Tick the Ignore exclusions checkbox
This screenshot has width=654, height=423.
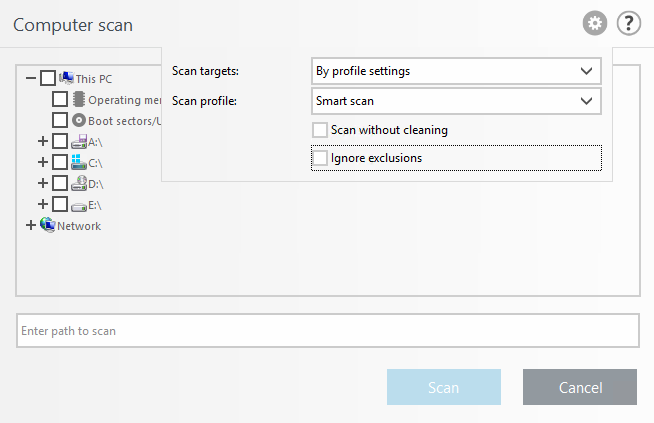(320, 158)
